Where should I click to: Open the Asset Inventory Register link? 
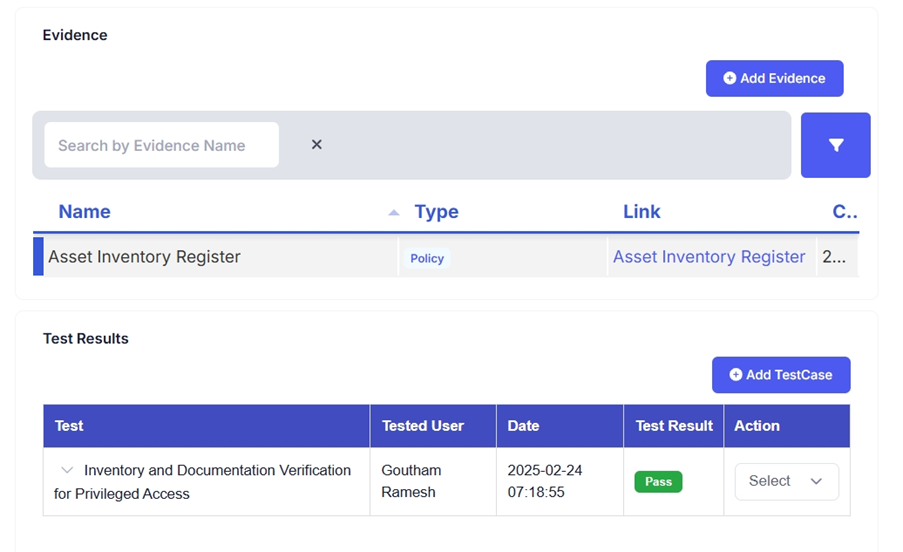708,257
